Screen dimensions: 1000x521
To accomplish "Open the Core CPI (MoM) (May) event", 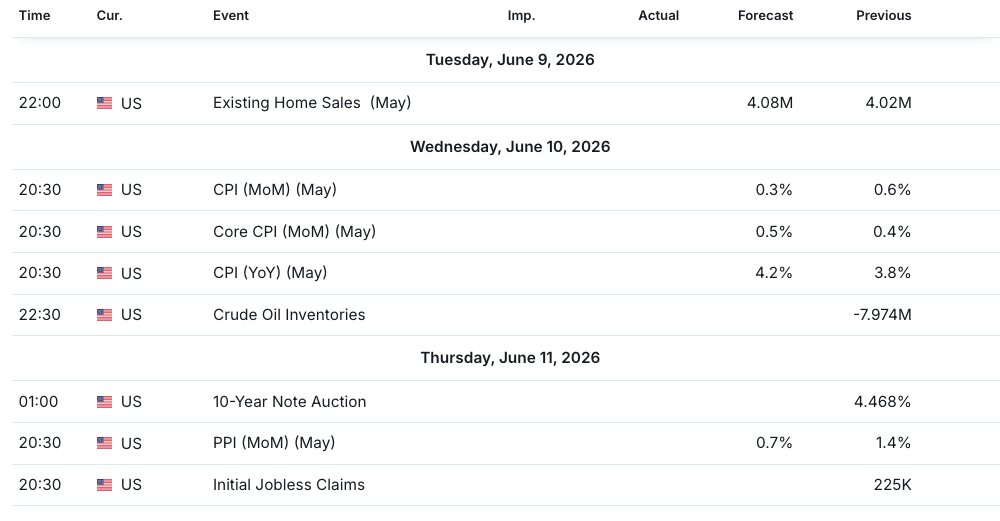I will (294, 231).
